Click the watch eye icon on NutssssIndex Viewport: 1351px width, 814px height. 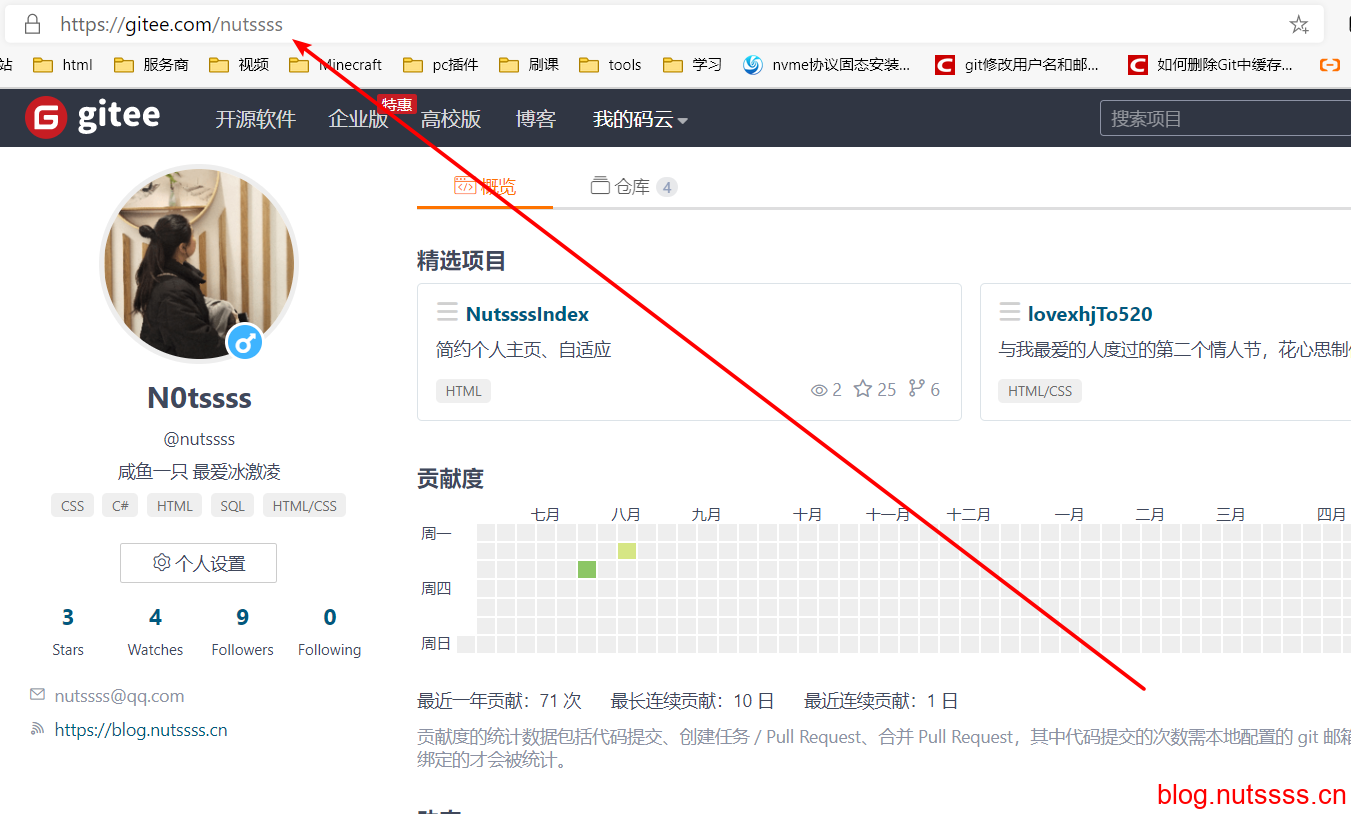click(x=819, y=390)
